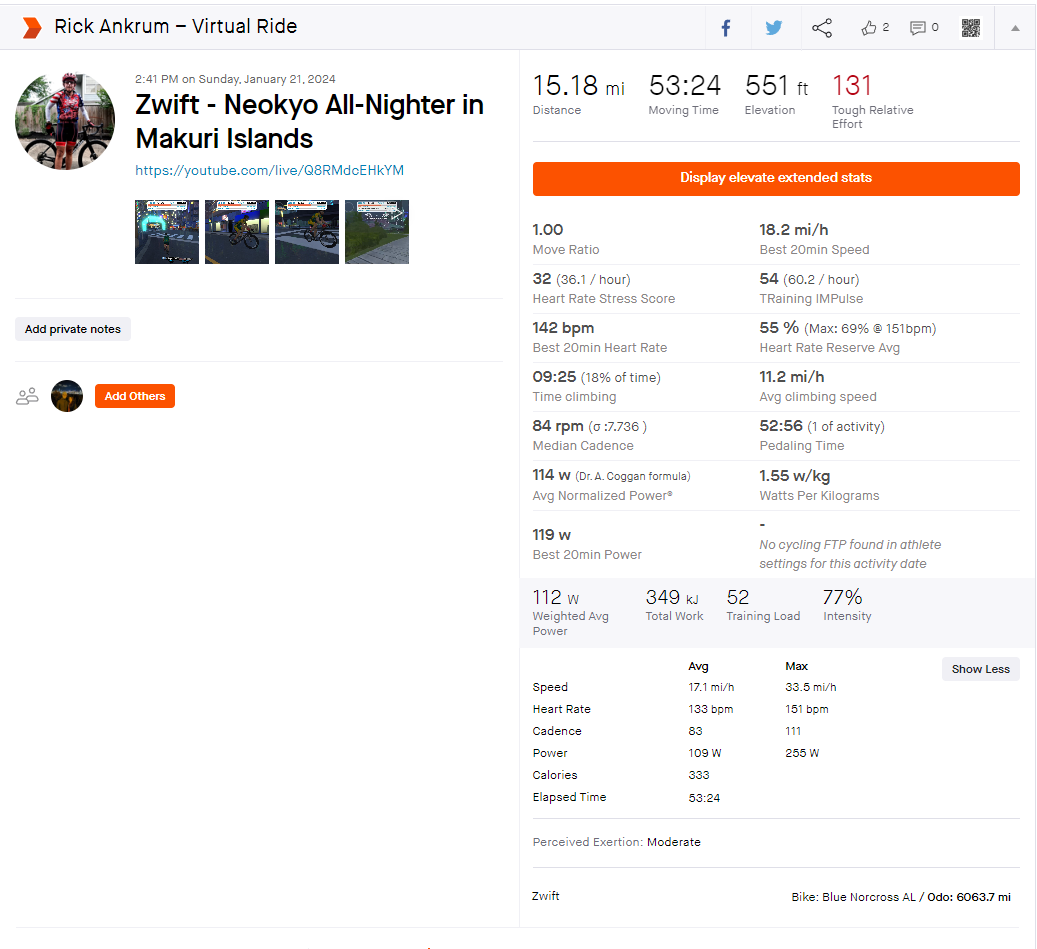
Task: Share activity on Facebook
Action: click(x=726, y=28)
